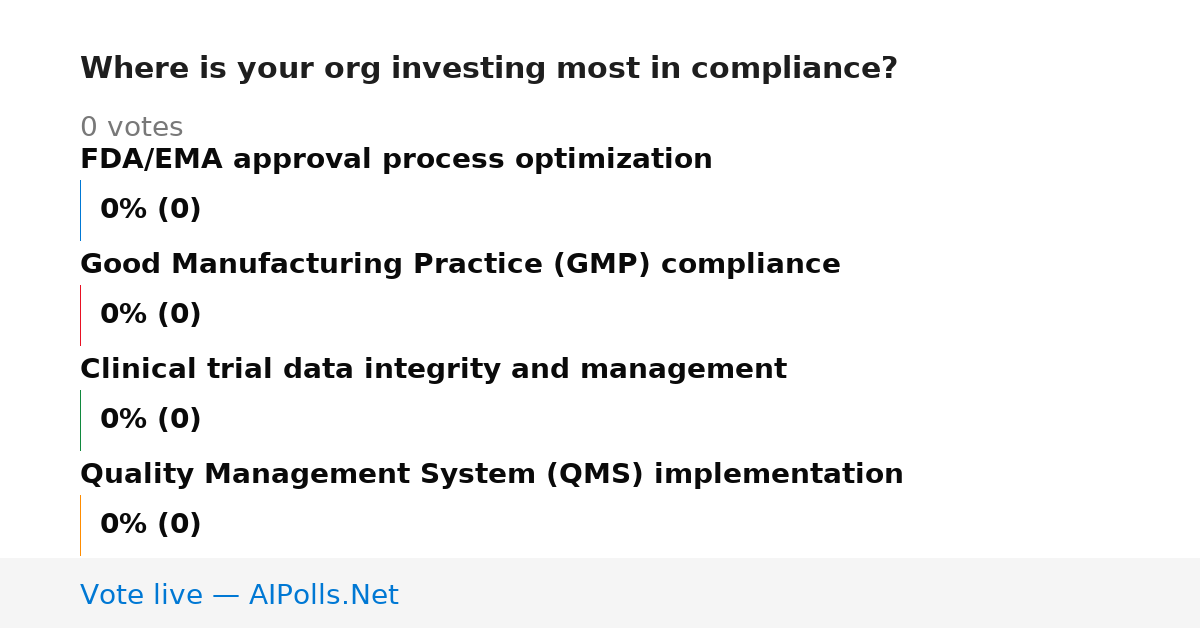Click the 0% (0) result for Clinical trial
Screen dimensions: 1200x628
pos(151,420)
